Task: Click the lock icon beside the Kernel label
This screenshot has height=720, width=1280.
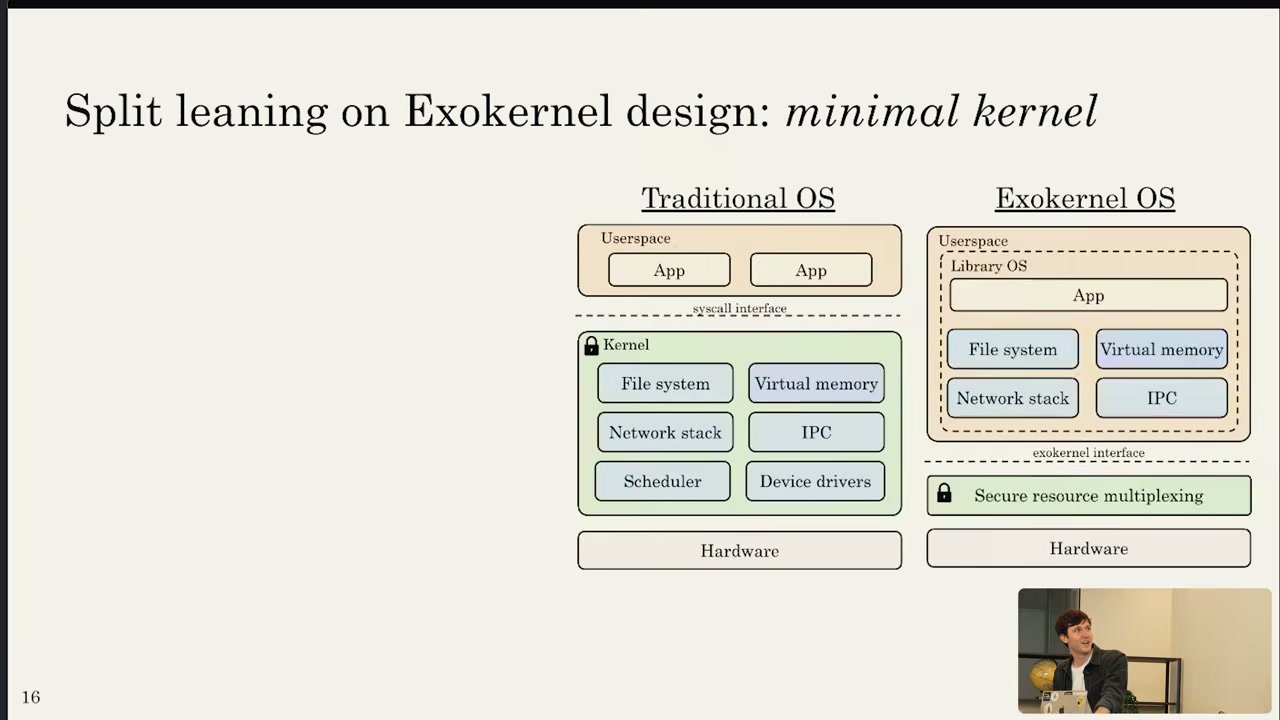Action: (591, 346)
